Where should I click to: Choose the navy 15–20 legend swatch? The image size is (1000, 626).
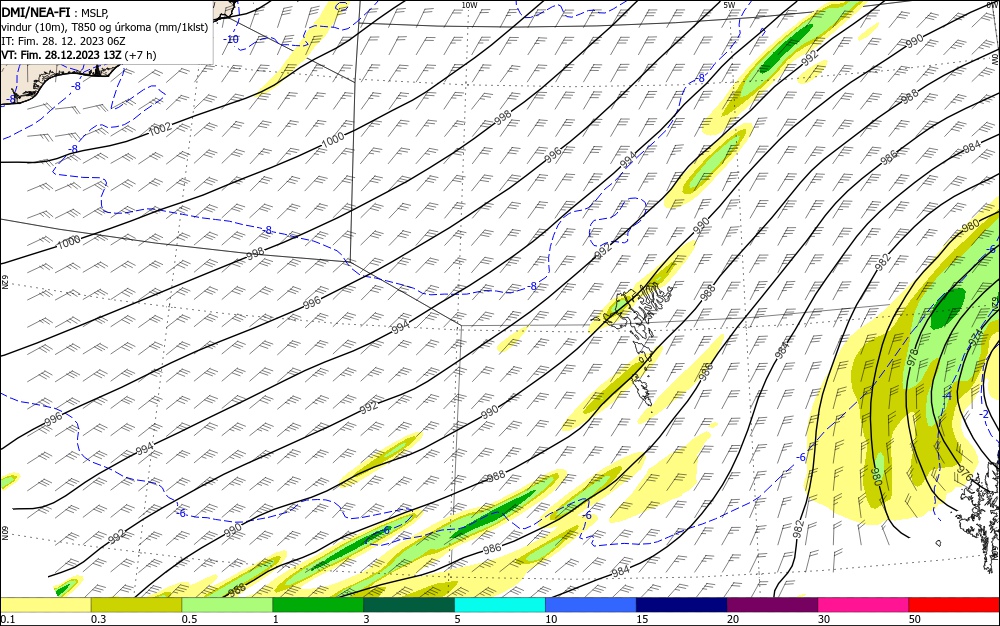click(x=682, y=605)
